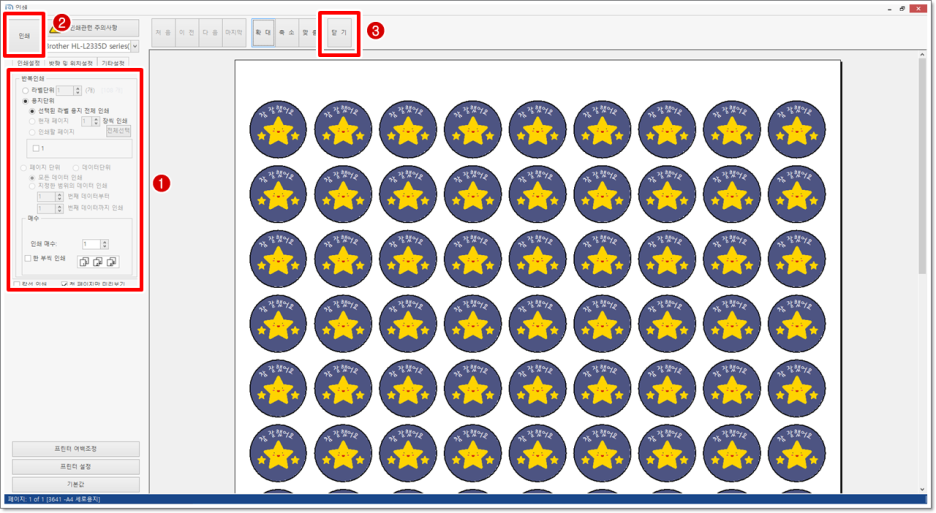Viewport: 936px width, 513px height.
Task: Open 프린터 설정 printer settings
Action: click(76, 466)
